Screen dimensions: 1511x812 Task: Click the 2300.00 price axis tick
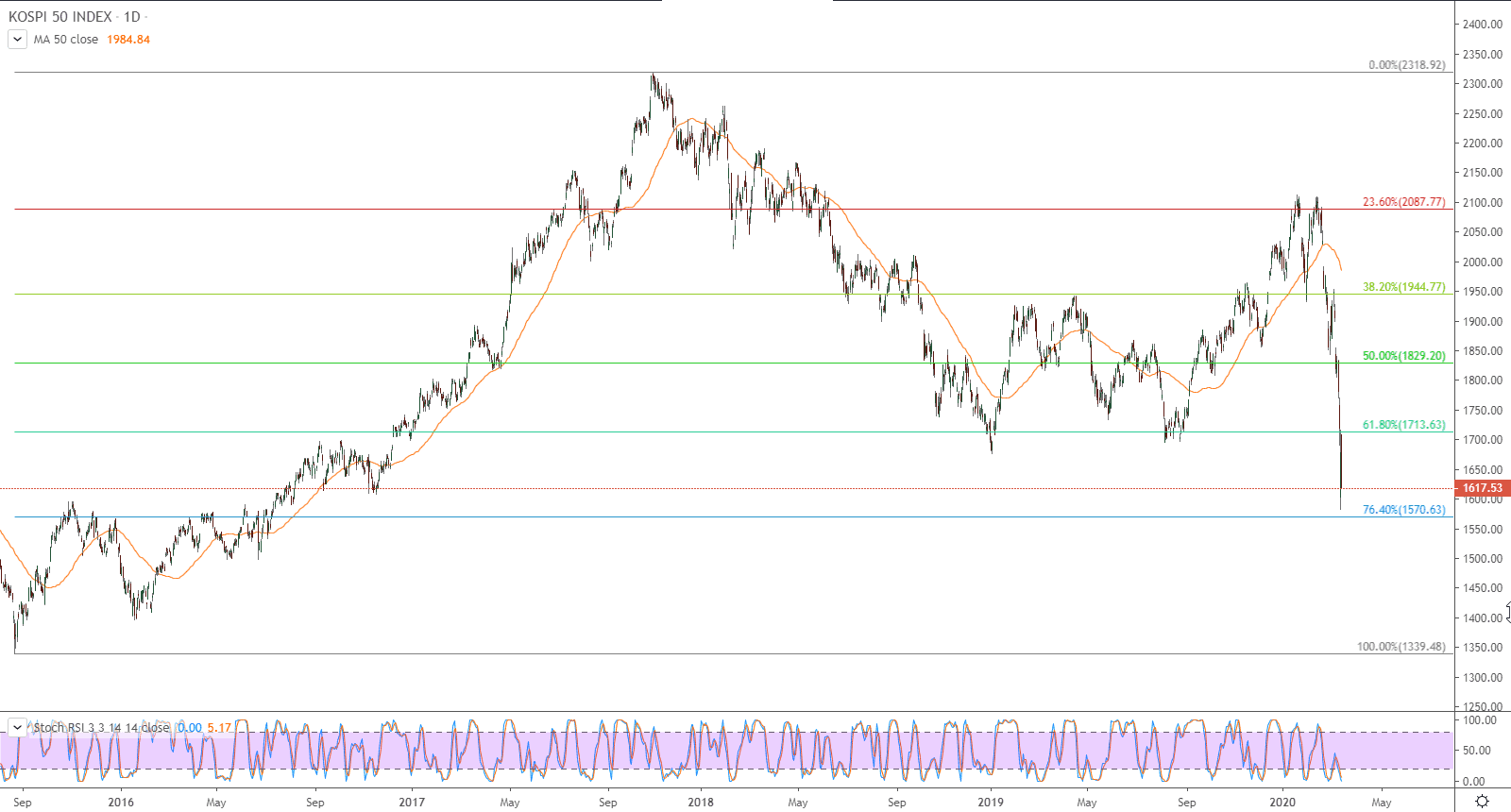pyautogui.click(x=1483, y=84)
